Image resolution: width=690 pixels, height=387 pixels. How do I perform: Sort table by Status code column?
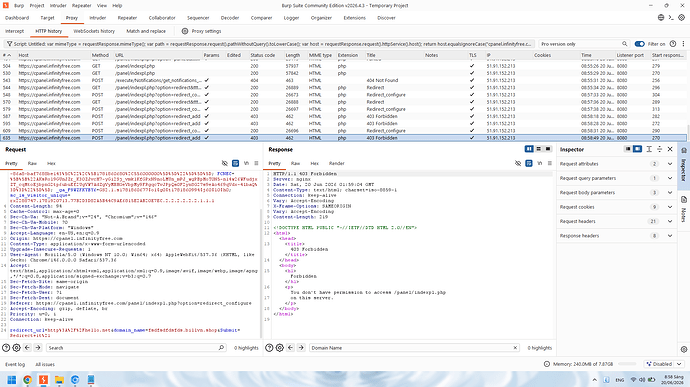pos(263,55)
